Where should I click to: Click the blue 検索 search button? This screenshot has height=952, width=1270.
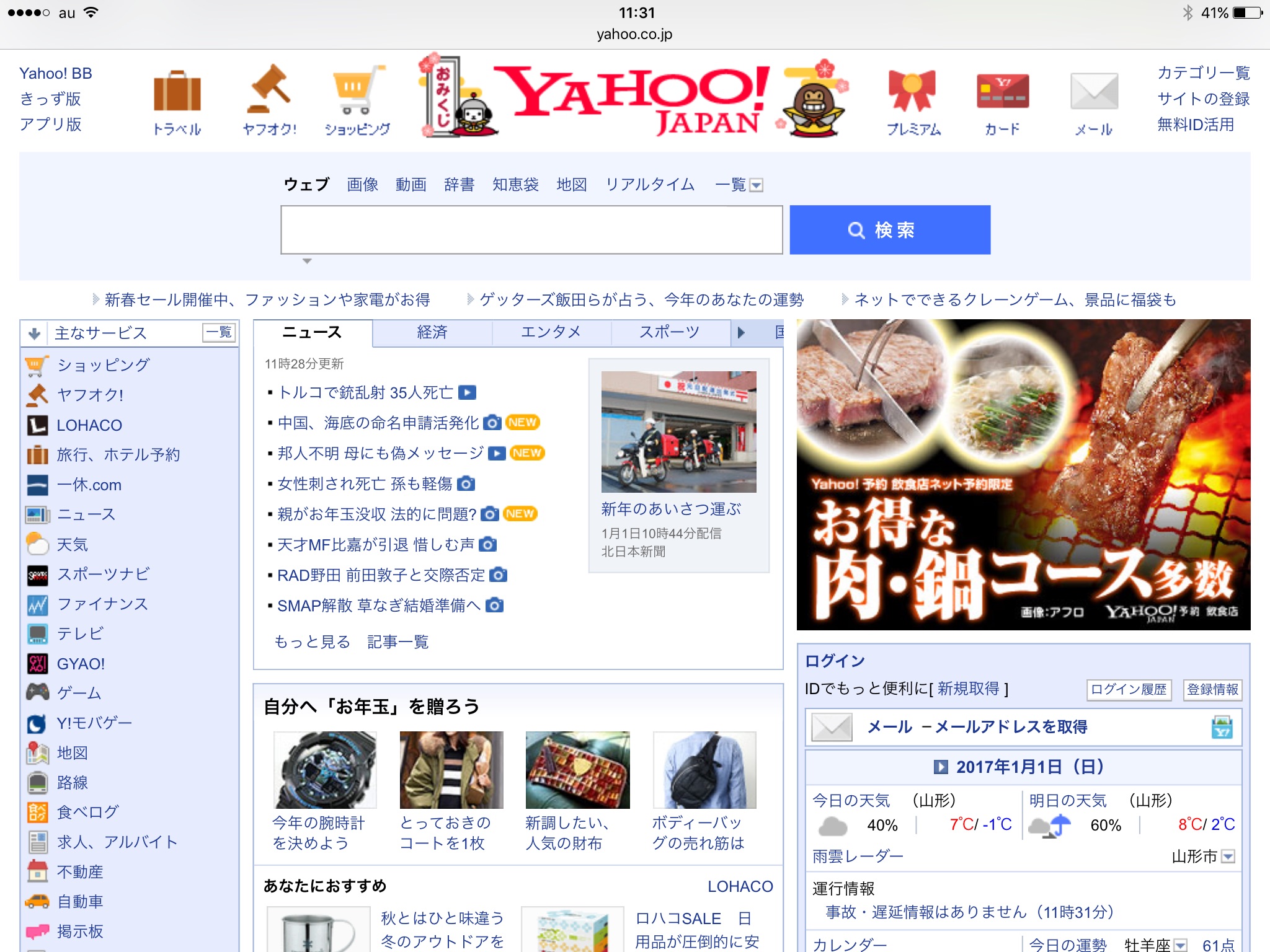click(890, 230)
